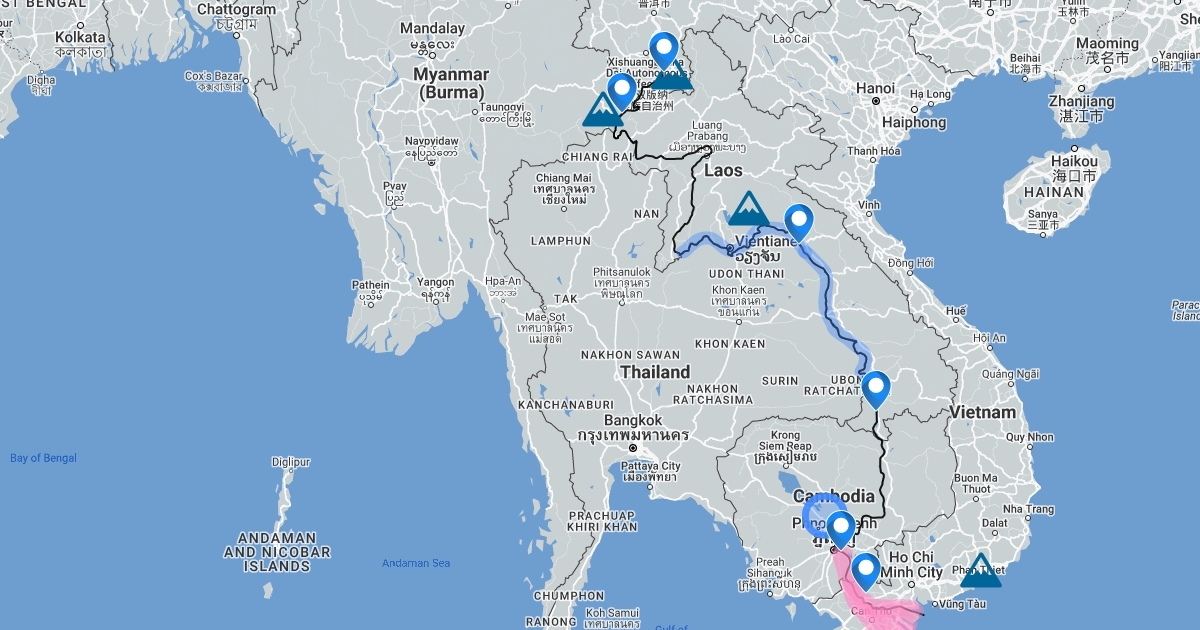
Task: Click the pin on the pink Mekong Delta region
Action: click(x=864, y=570)
